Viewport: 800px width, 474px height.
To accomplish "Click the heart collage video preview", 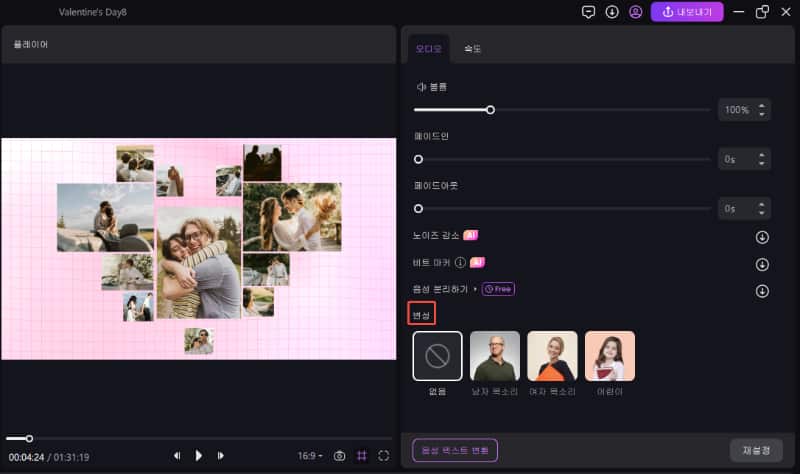I will click(198, 249).
